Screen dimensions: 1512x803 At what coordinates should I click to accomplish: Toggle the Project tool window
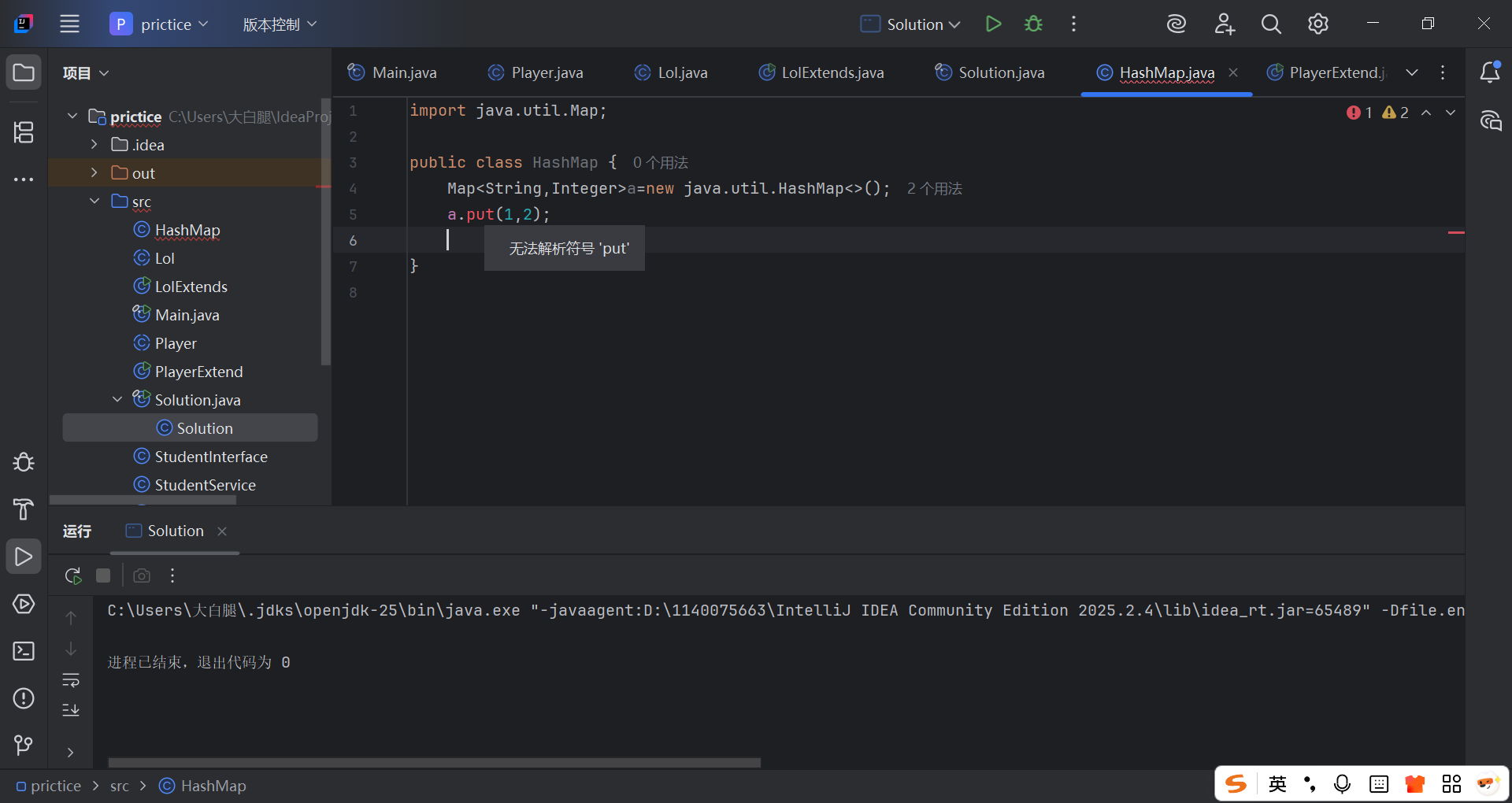point(24,72)
